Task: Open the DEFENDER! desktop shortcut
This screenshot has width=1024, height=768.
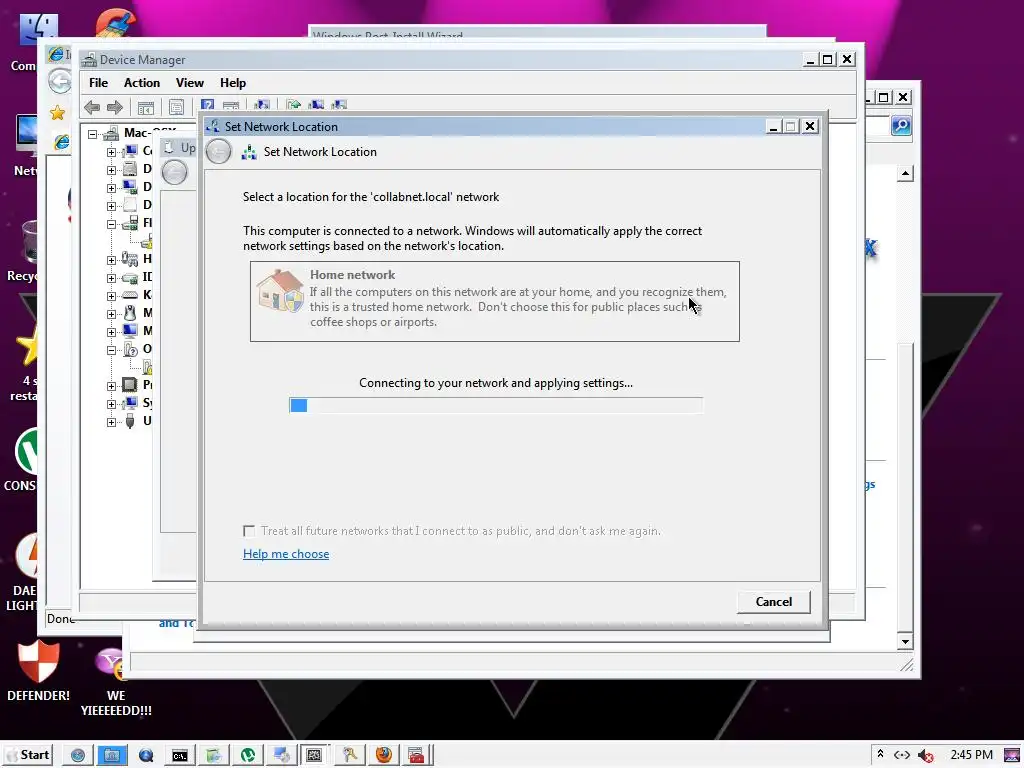Action: [39, 671]
